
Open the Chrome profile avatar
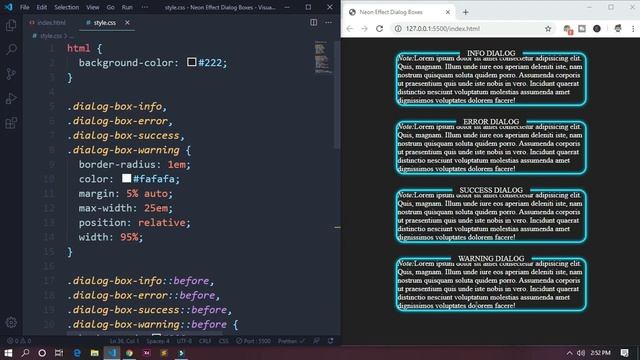(x=618, y=29)
